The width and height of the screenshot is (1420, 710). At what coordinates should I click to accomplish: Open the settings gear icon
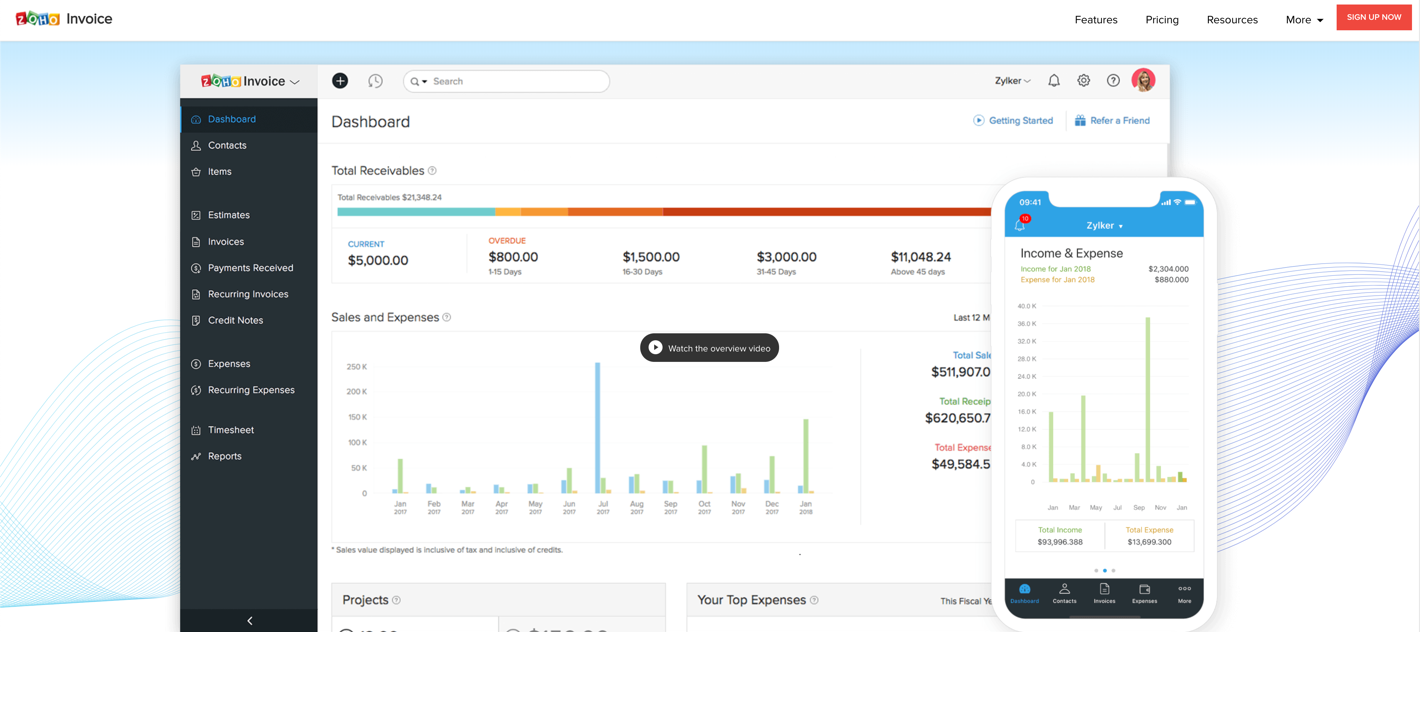pyautogui.click(x=1083, y=81)
